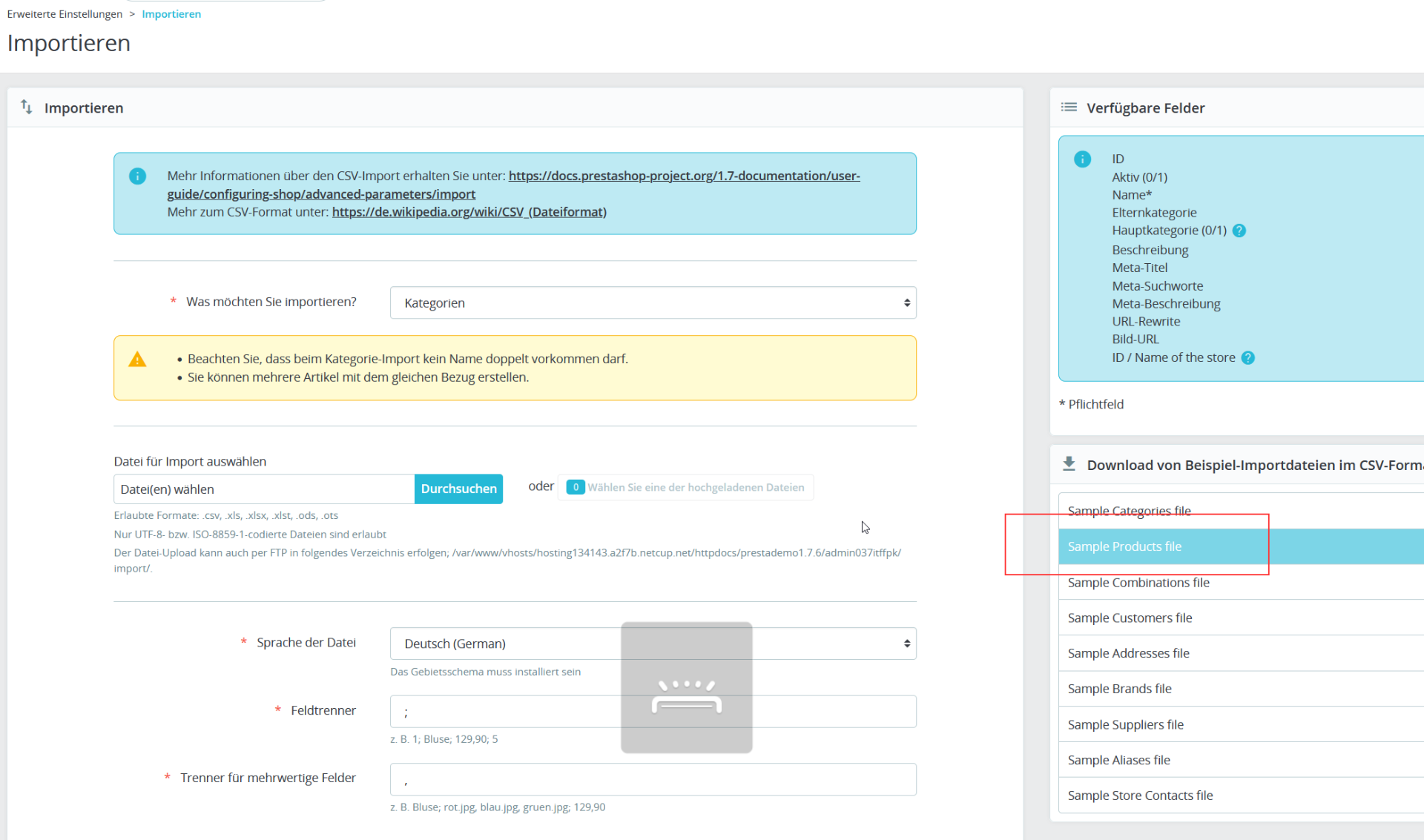Click help icon next to Hauptkategorie (0/1)

point(1239,231)
